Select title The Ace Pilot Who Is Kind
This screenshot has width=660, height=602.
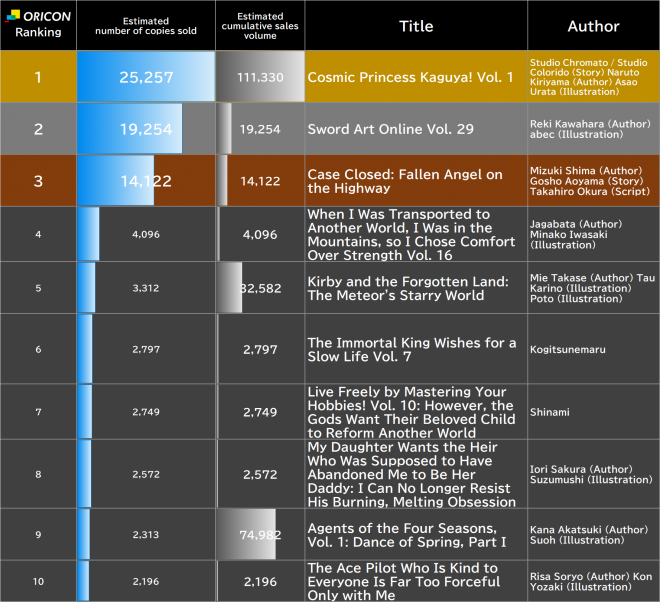(404, 581)
